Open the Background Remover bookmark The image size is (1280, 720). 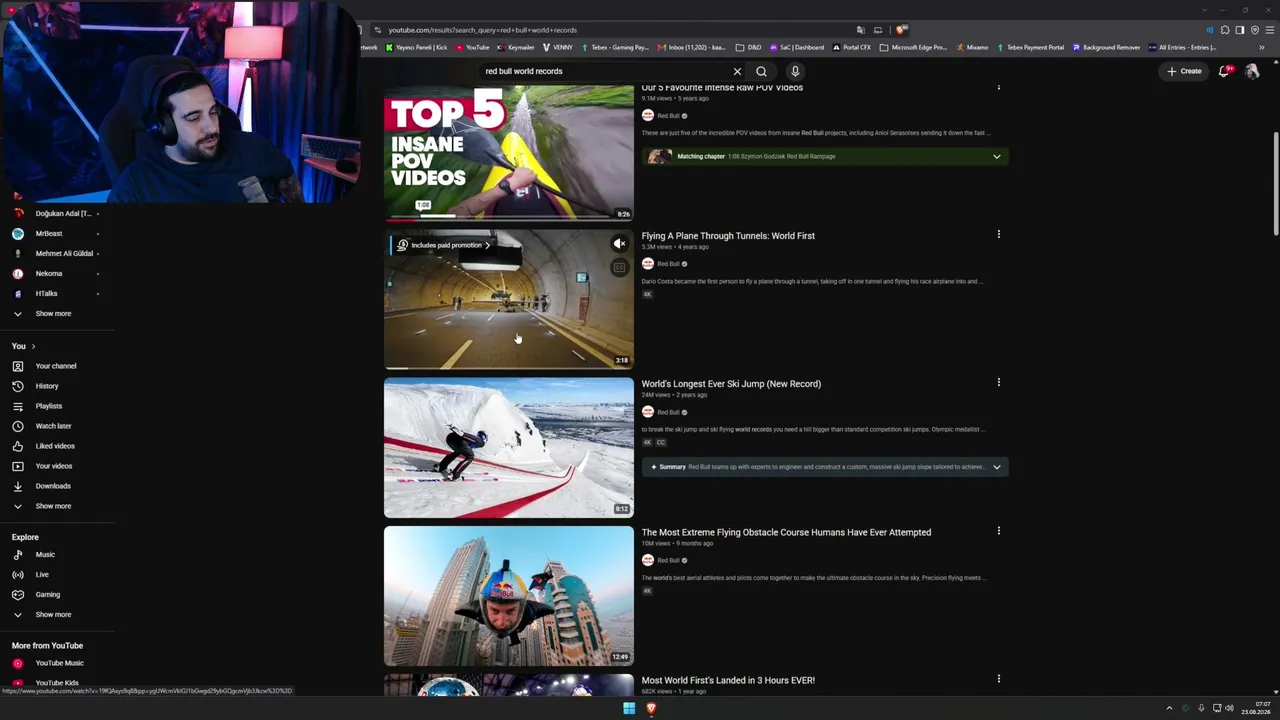click(1107, 47)
